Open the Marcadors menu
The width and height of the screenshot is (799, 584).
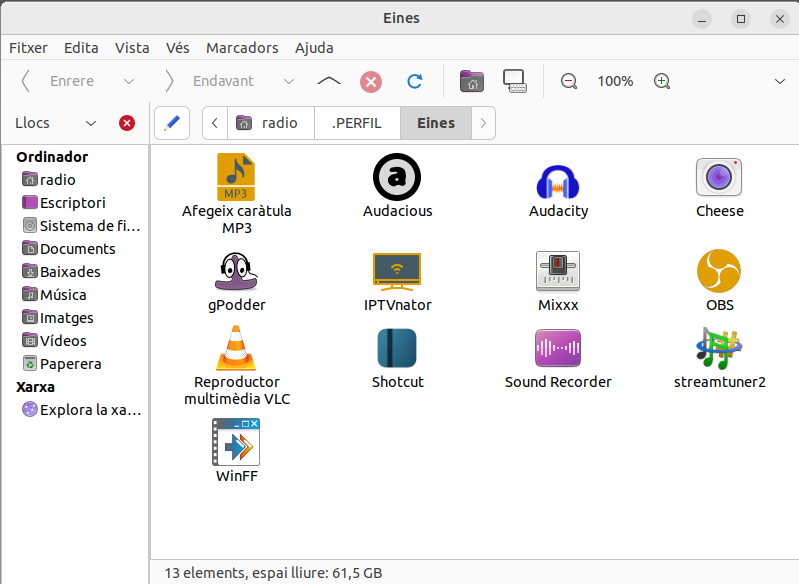(242, 48)
